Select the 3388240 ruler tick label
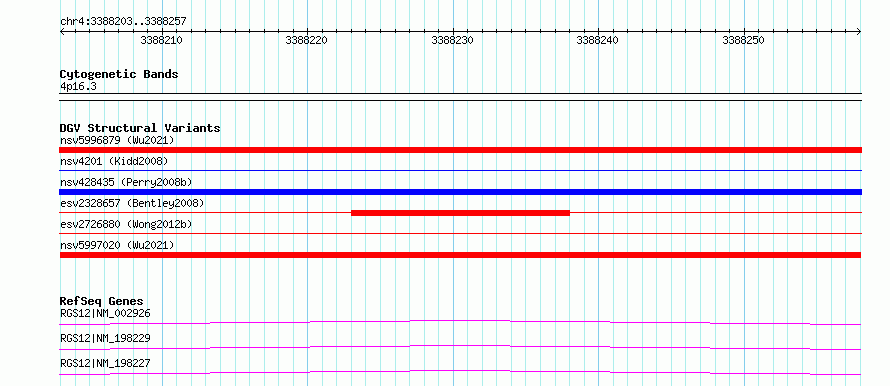The height and width of the screenshot is (386, 890). click(598, 40)
